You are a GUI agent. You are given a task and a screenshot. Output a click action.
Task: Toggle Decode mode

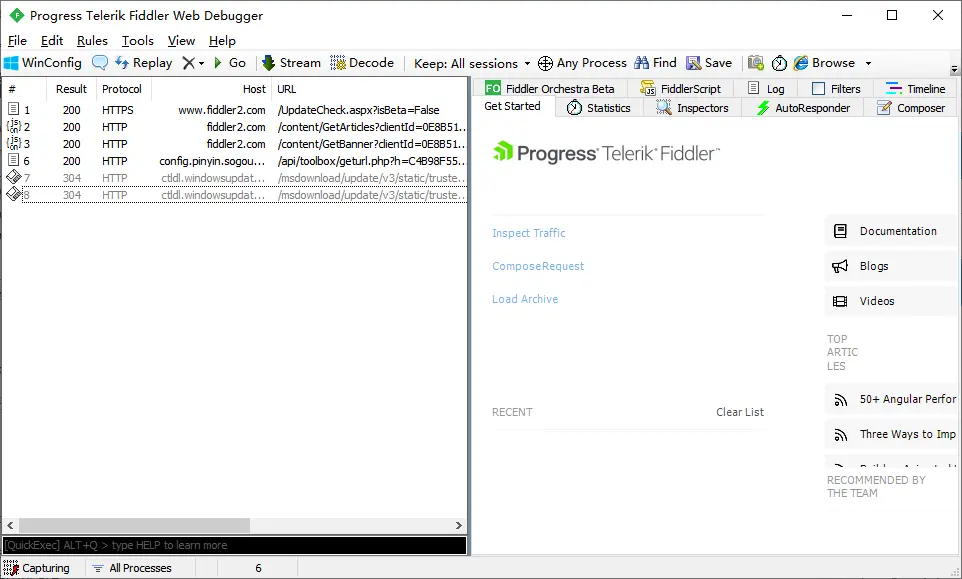pyautogui.click(x=362, y=63)
